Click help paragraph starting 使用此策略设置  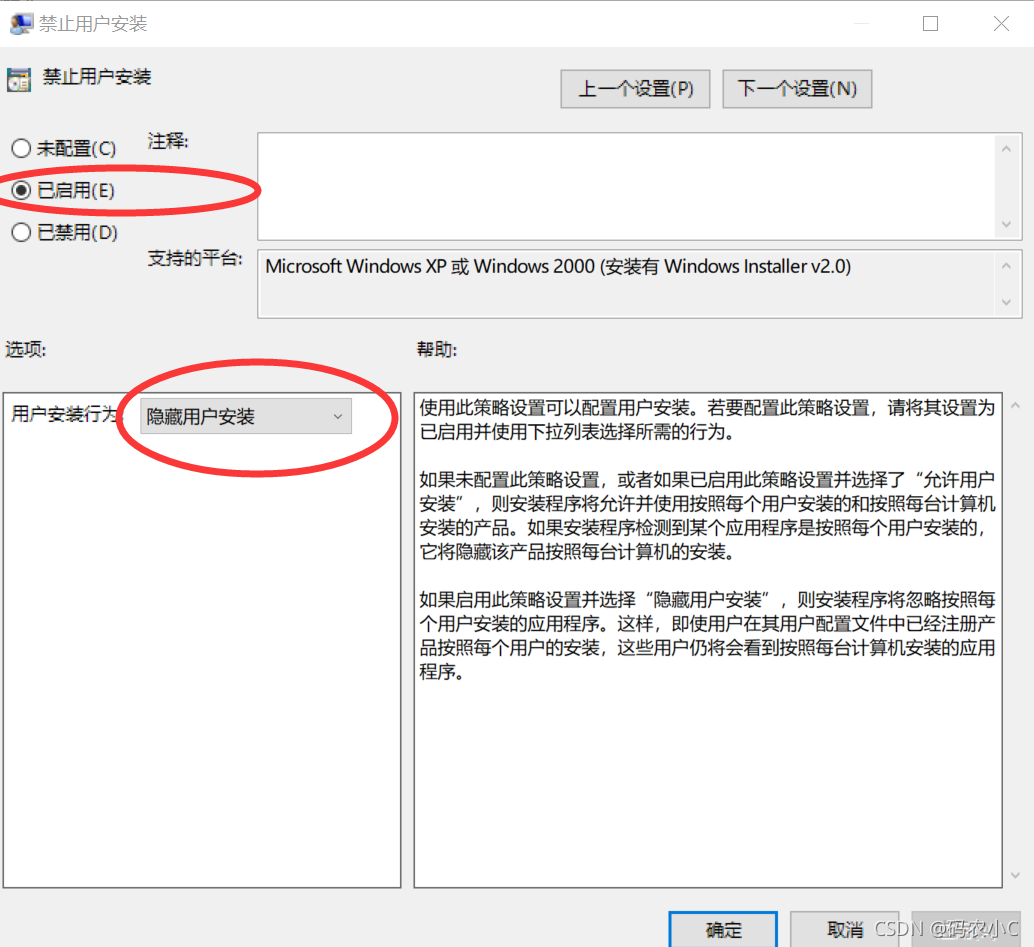(x=707, y=419)
